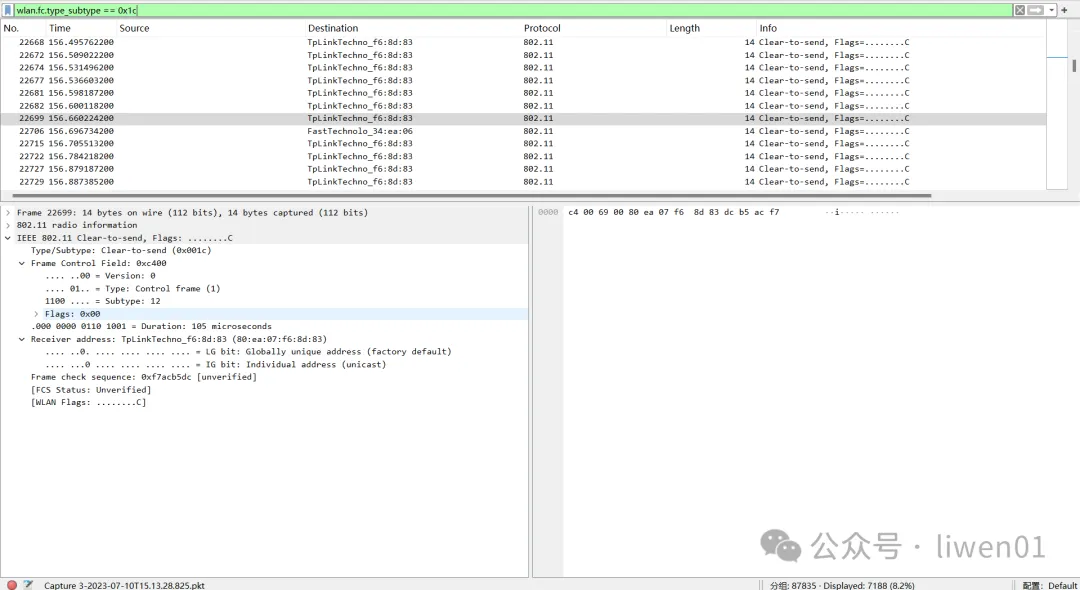
Task: Collapse the Frame Control Field section
Action: tap(22, 263)
